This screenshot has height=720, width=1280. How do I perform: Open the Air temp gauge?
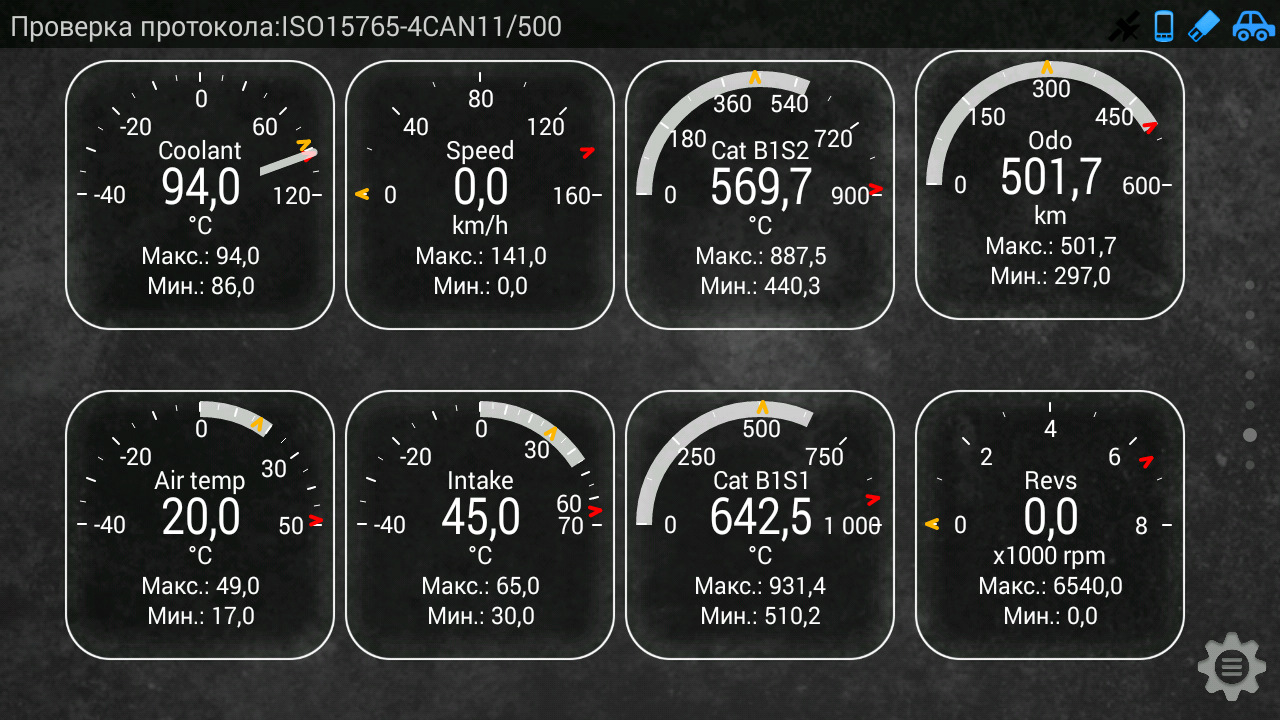click(200, 525)
